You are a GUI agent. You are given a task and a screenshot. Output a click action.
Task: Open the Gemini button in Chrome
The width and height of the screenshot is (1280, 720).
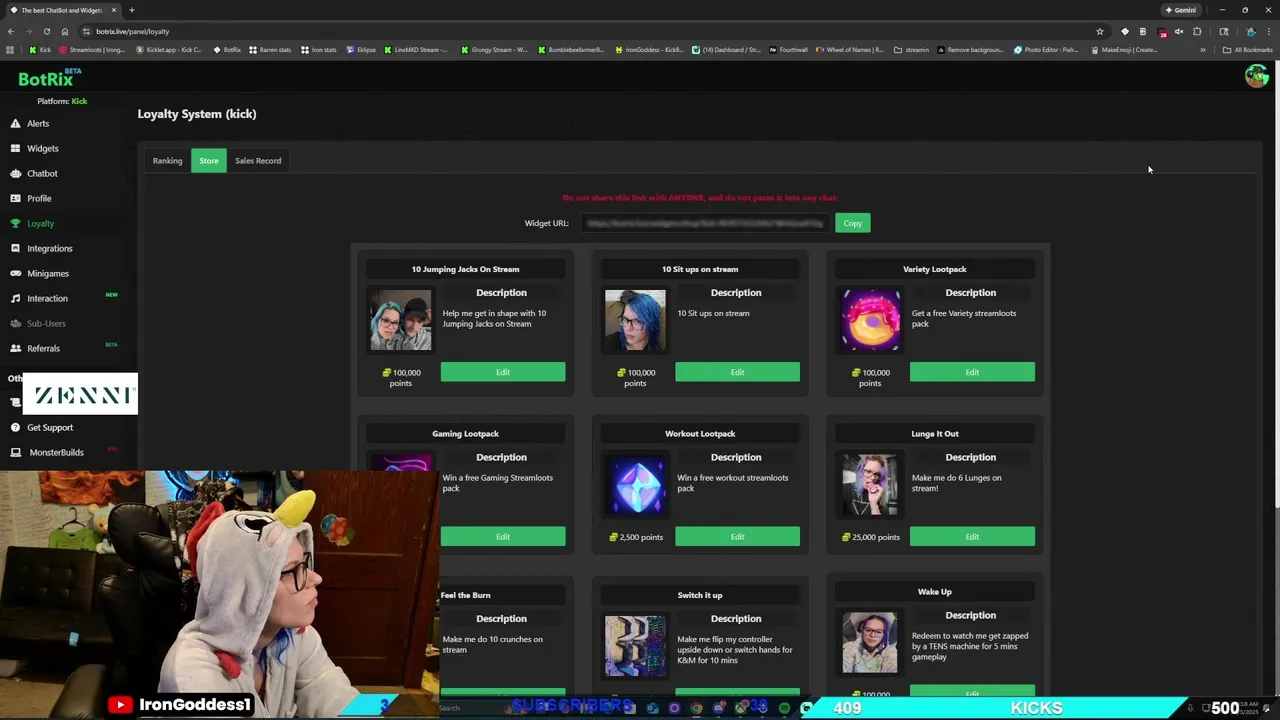1180,10
